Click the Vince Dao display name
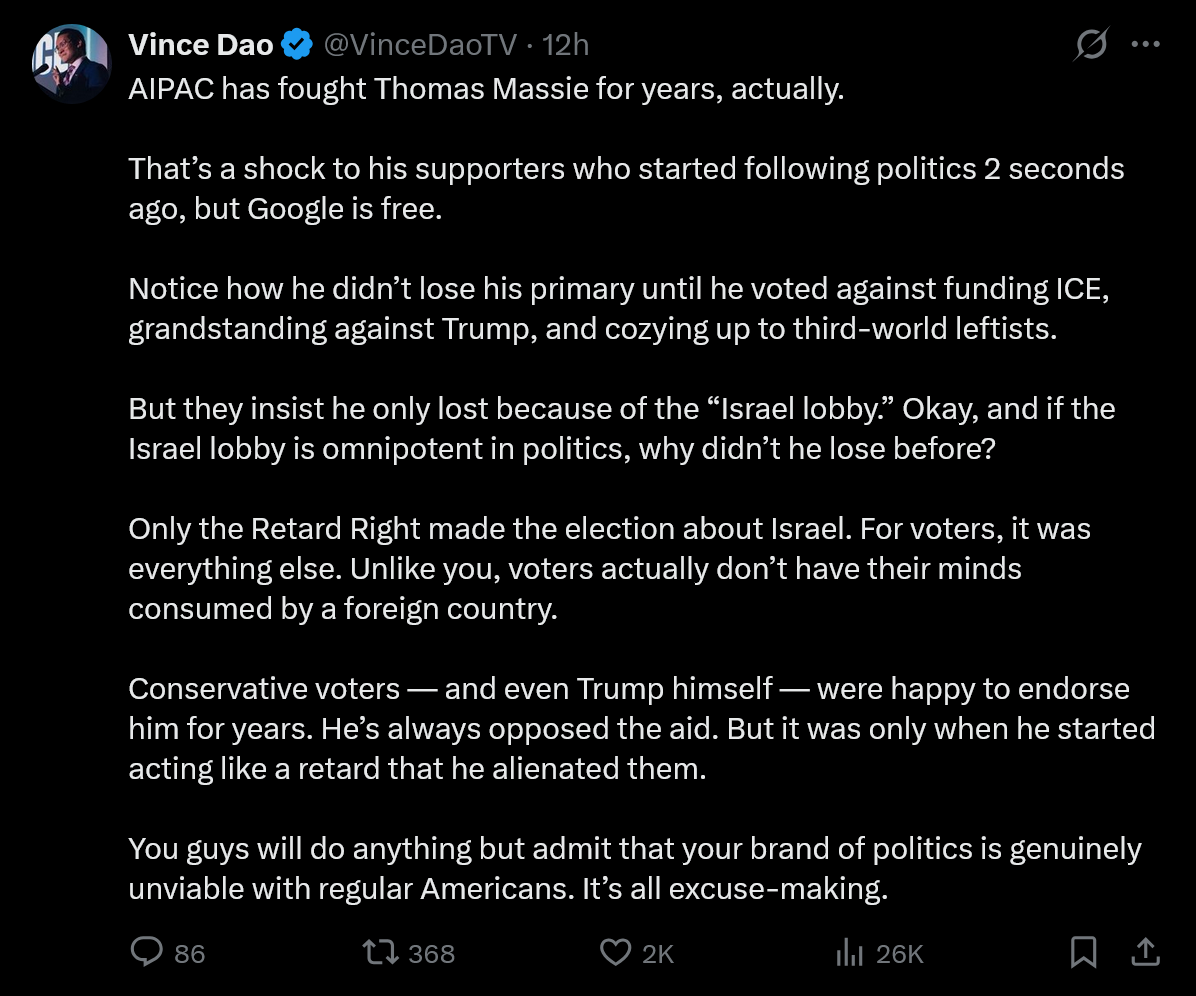 201,45
